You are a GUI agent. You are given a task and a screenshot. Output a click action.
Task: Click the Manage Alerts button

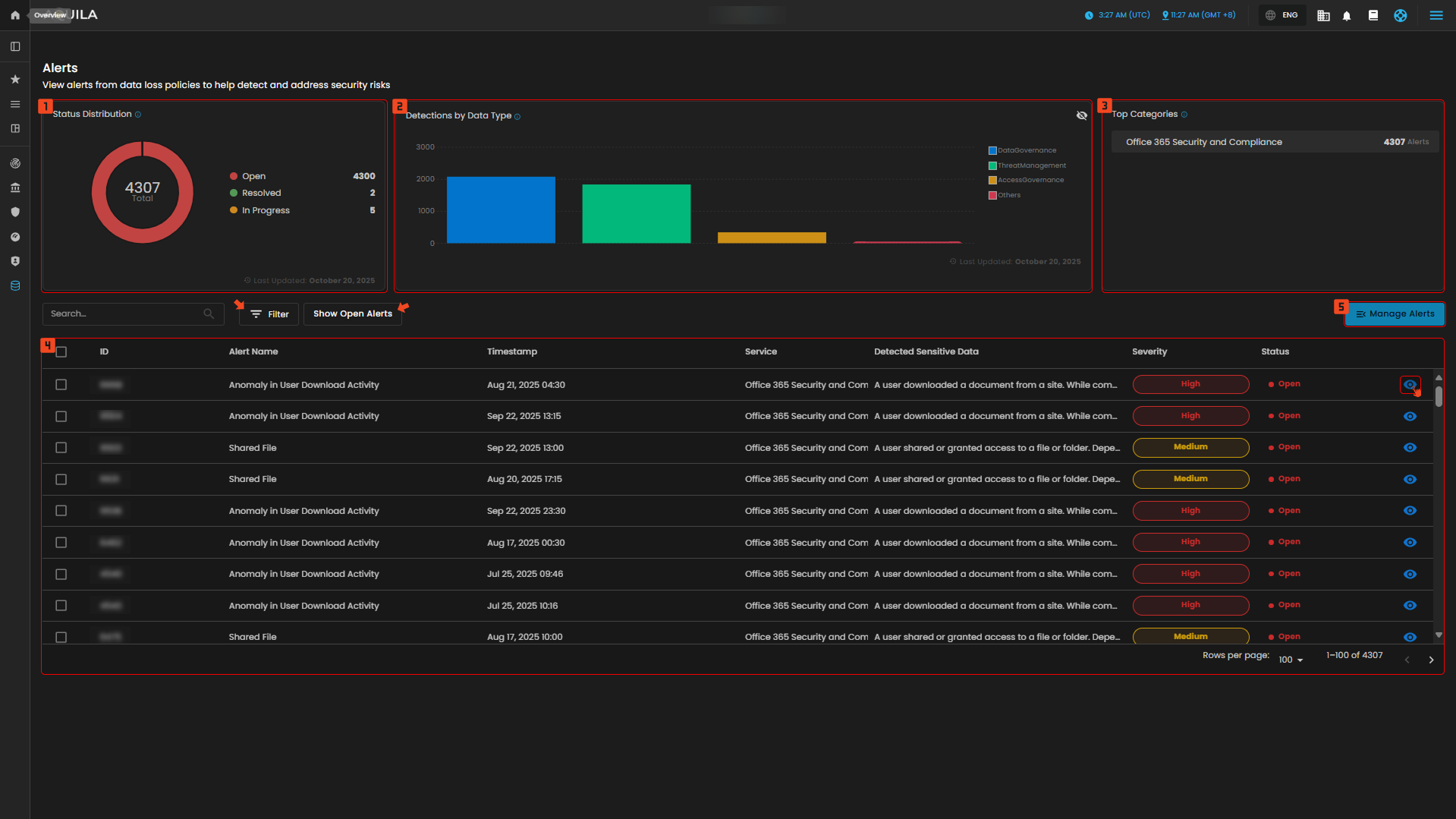[1395, 314]
